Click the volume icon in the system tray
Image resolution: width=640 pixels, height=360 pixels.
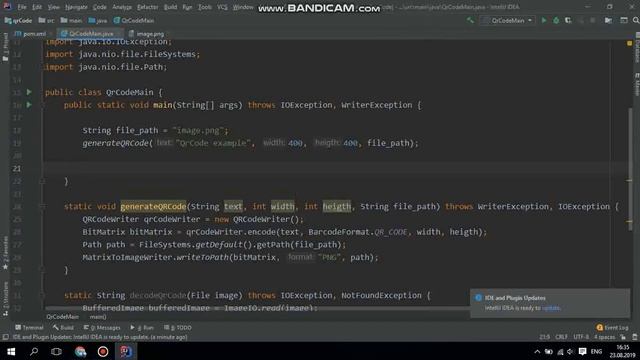(571, 351)
